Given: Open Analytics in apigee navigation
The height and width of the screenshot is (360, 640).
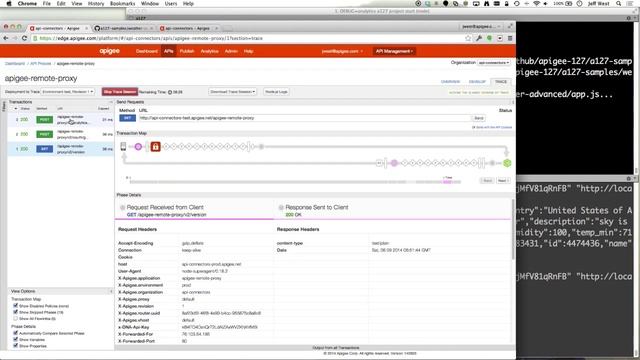Looking at the screenshot, I should click(x=209, y=51).
